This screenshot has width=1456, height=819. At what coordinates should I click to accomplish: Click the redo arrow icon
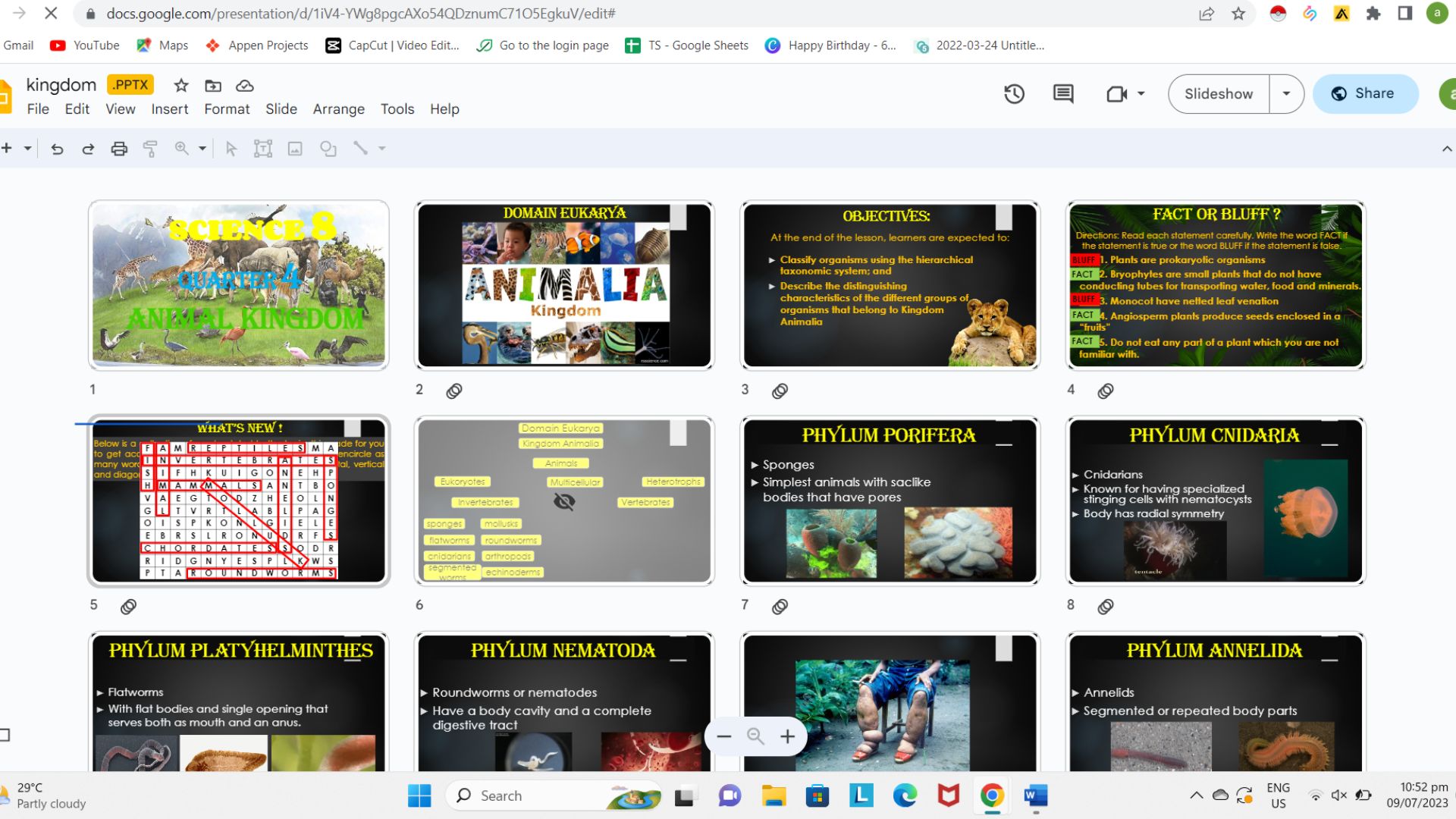[x=88, y=149]
